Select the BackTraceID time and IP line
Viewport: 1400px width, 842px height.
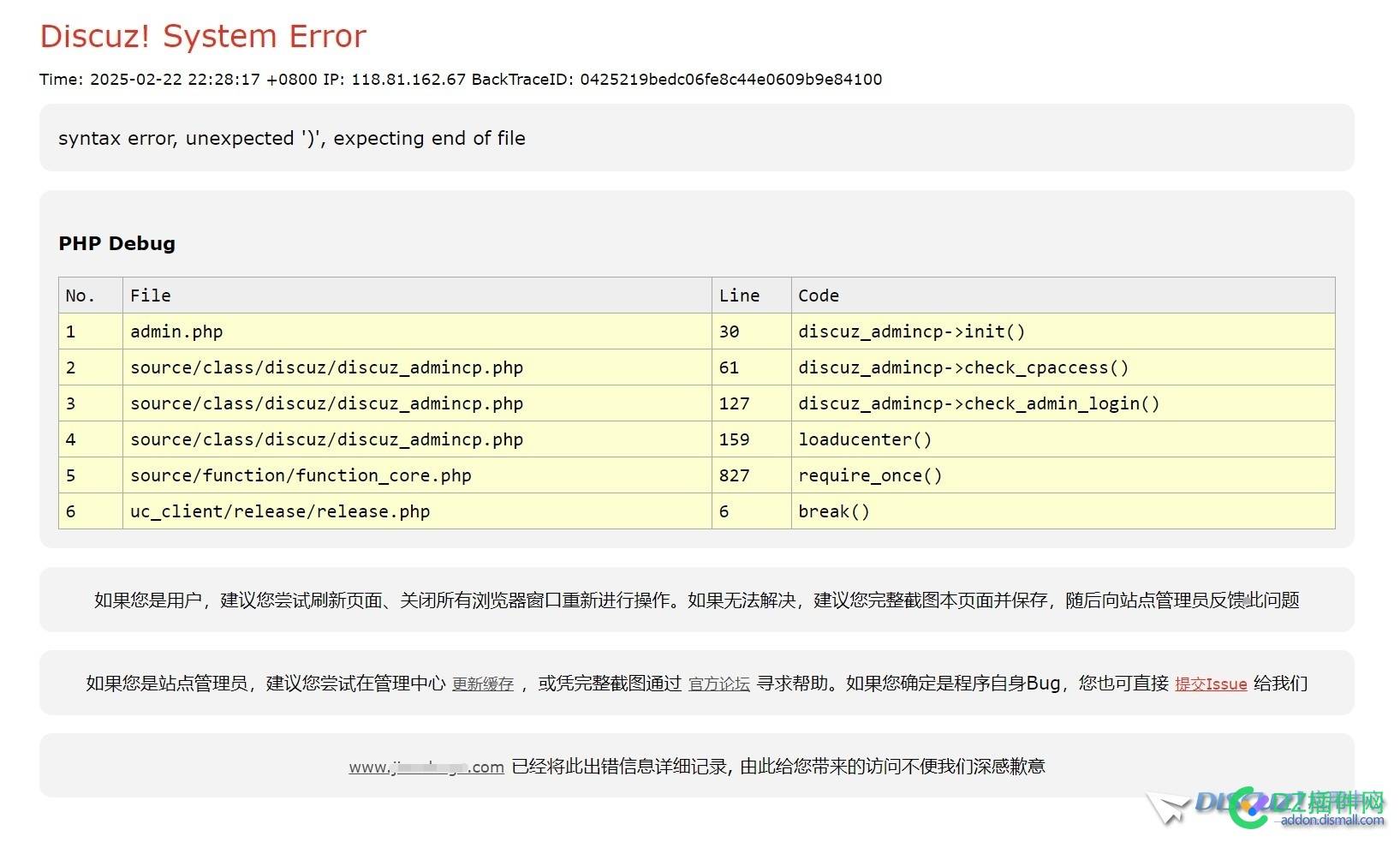461,80
